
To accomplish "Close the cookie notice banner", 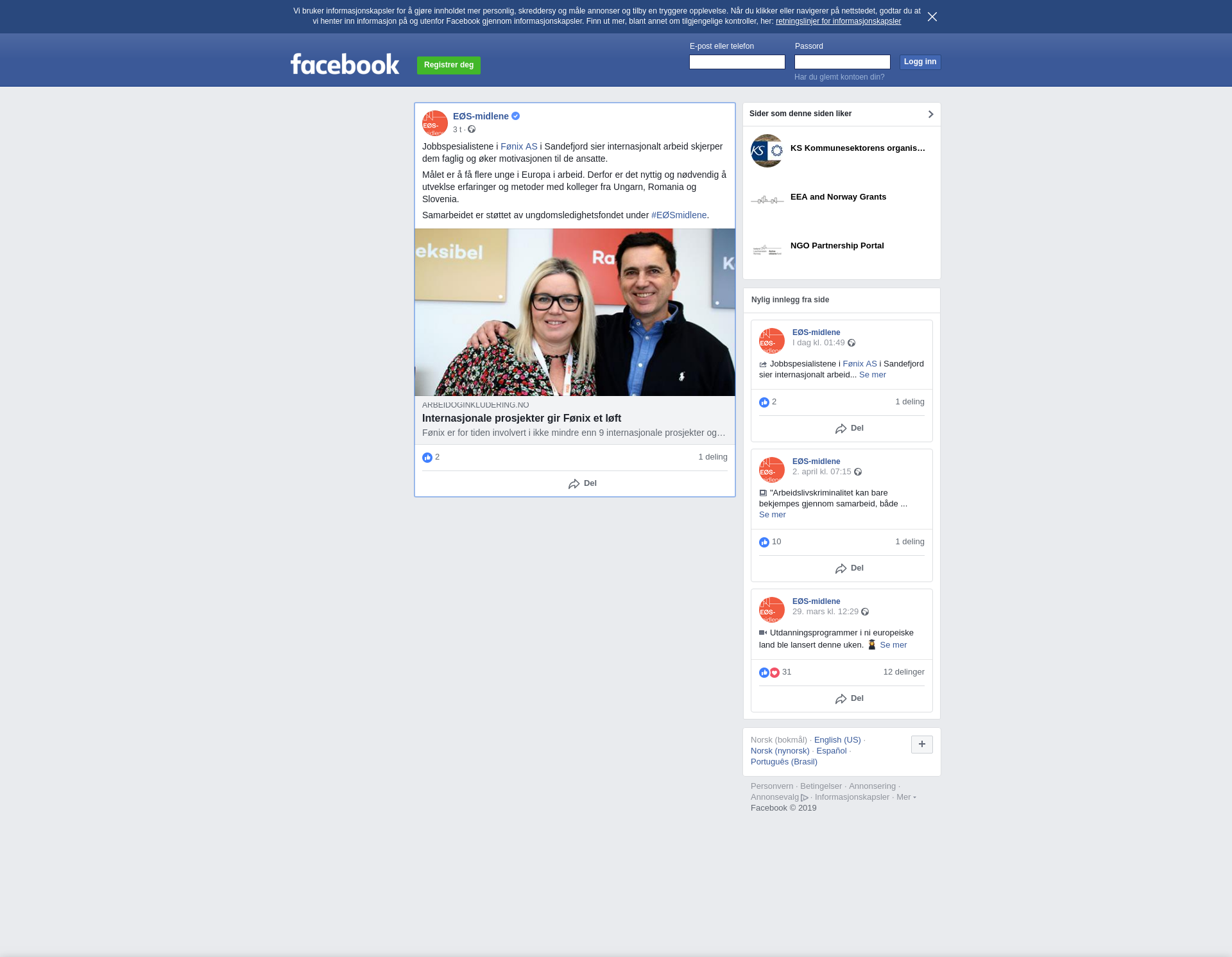I will 932,17.
